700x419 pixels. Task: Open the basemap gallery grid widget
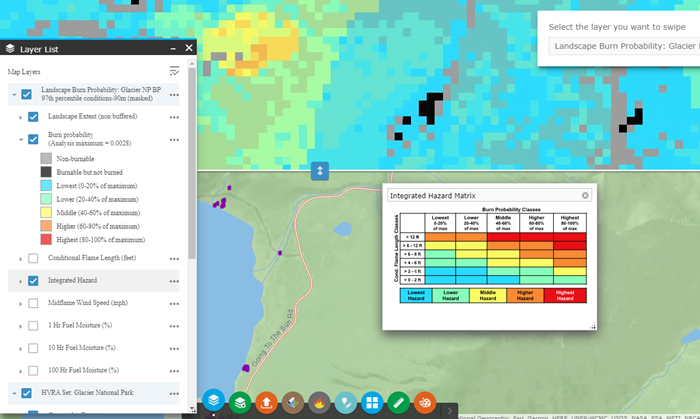click(x=372, y=403)
